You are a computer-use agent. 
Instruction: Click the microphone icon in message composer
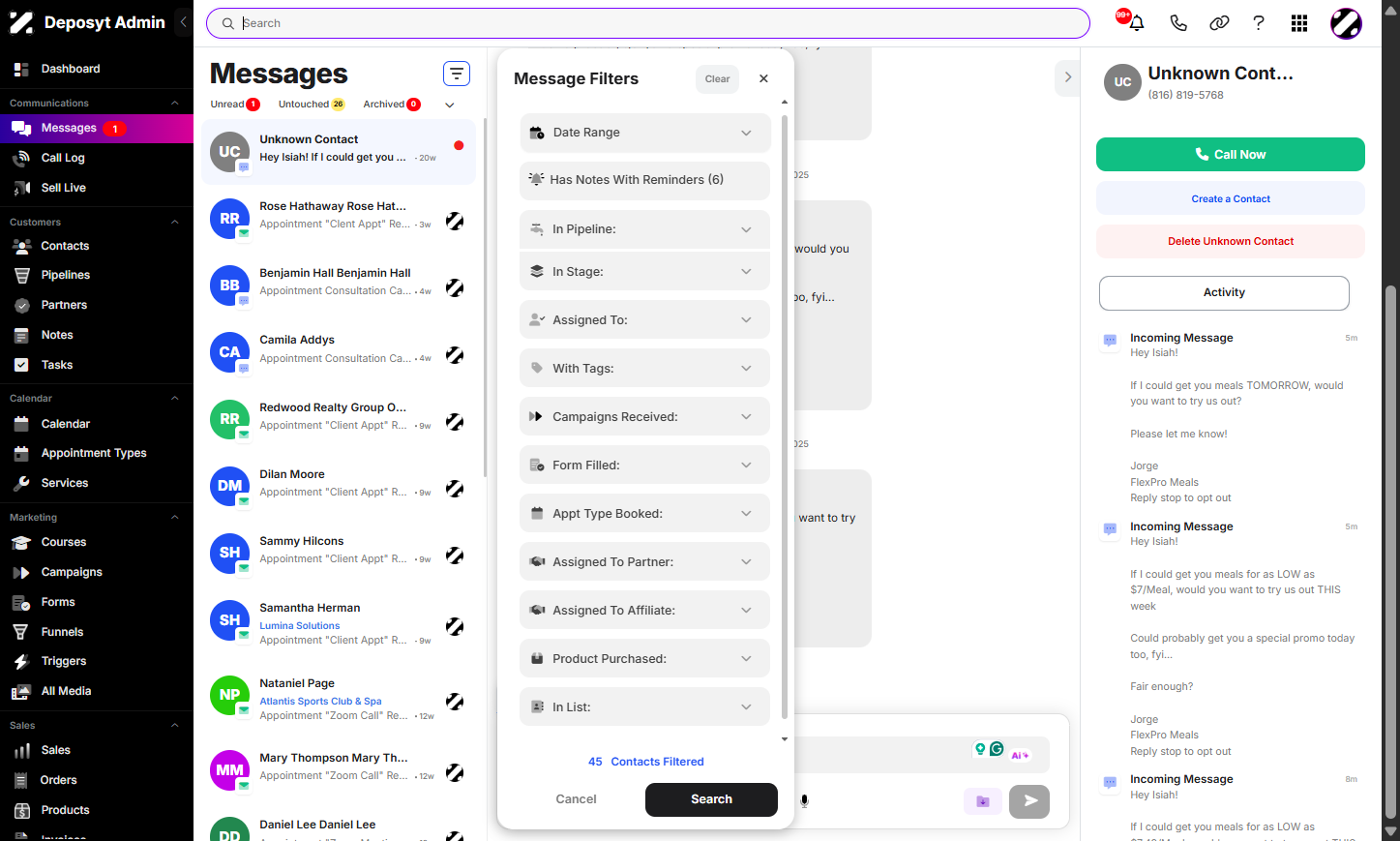804,800
